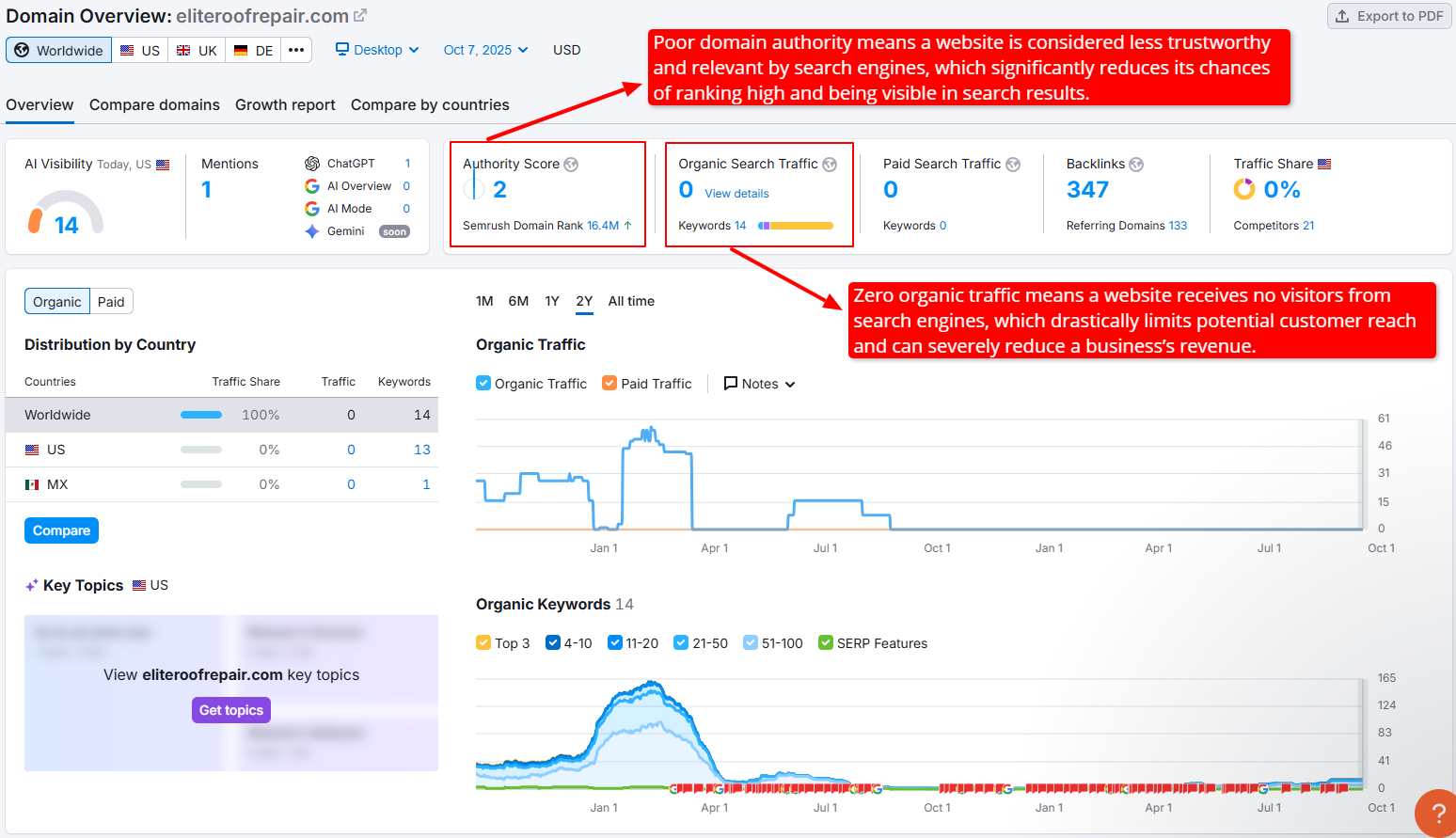
Task: Toggle the 4-10 keywords checkbox
Action: 553,642
